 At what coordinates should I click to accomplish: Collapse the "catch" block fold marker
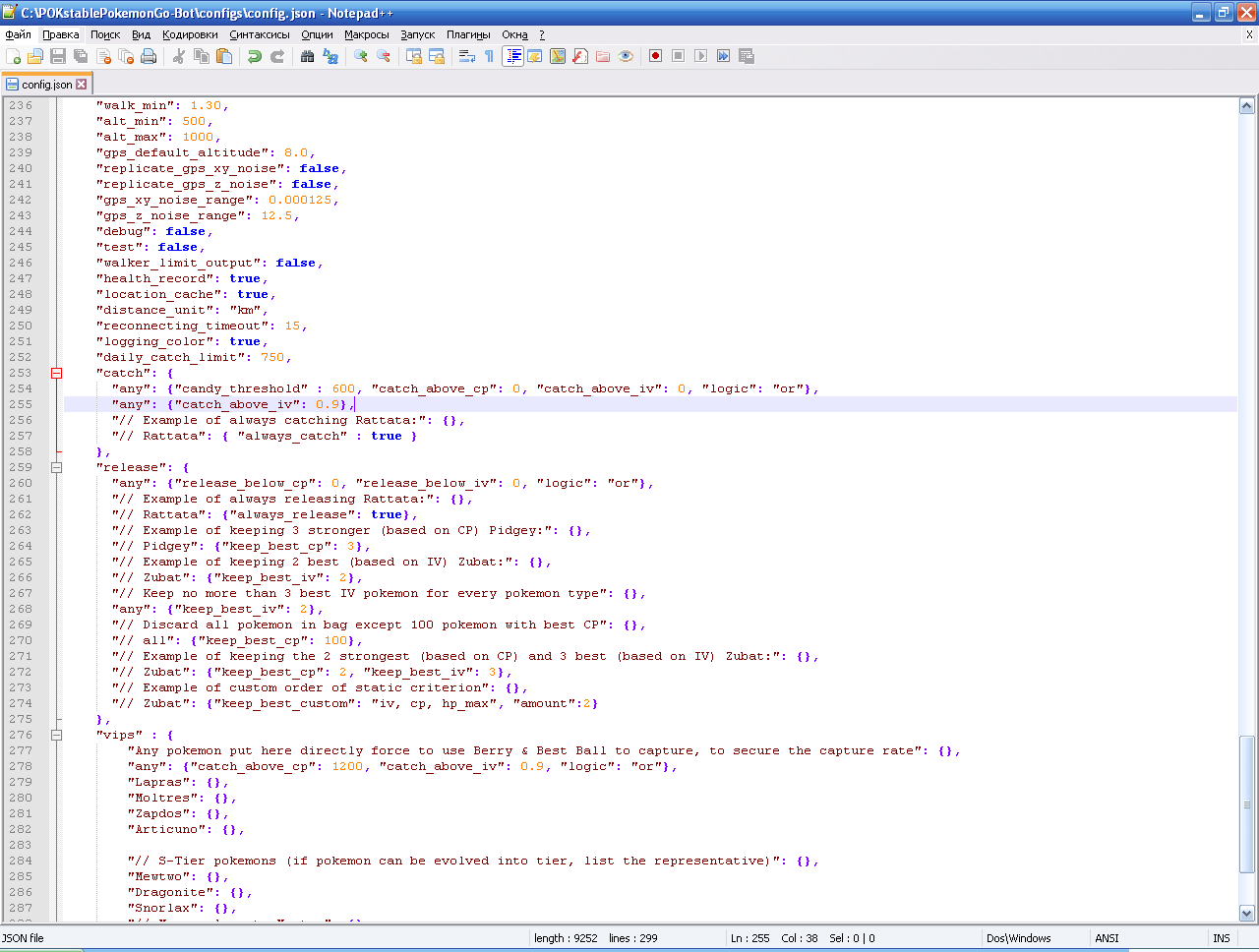(x=56, y=373)
